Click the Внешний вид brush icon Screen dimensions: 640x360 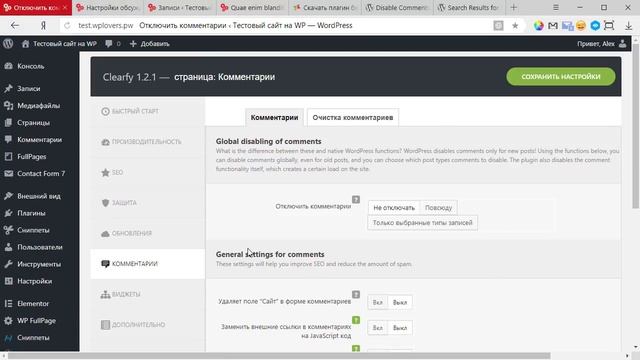click(9, 196)
